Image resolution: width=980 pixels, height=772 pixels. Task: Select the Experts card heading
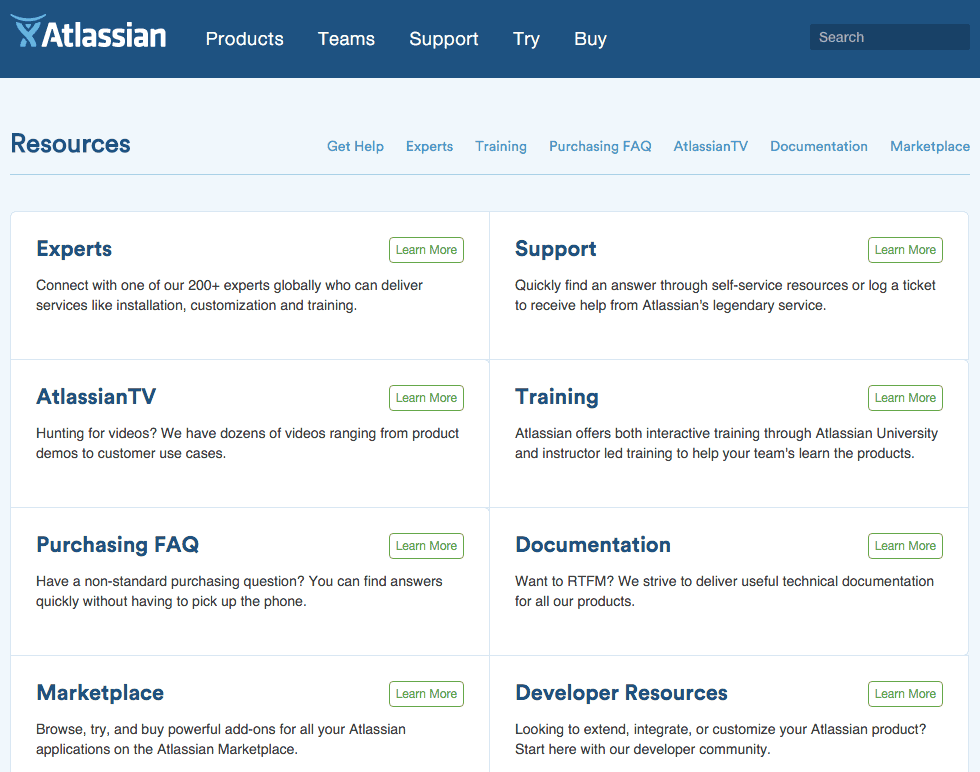tap(74, 249)
